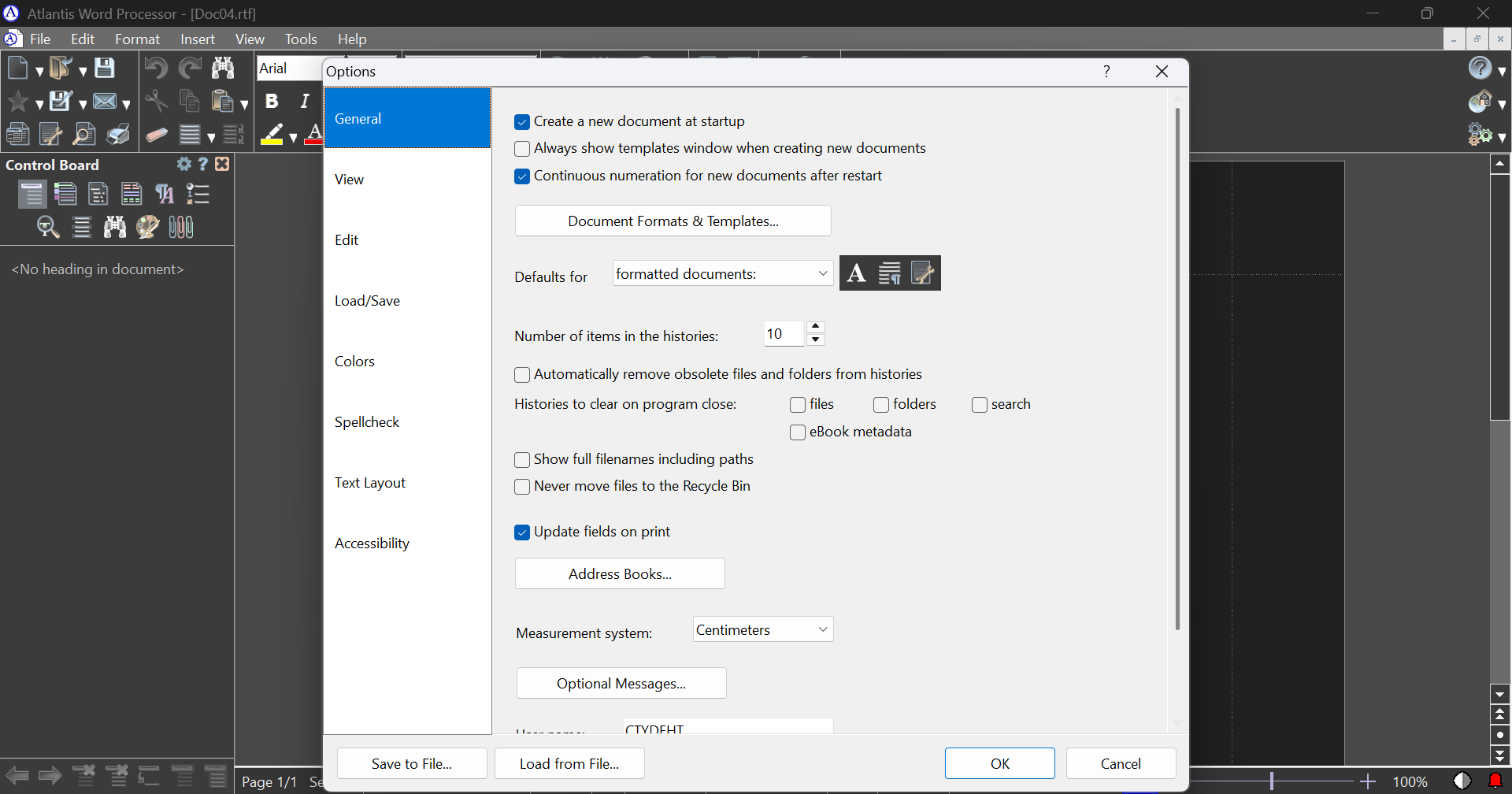
Task: Click the Copy pages icon
Action: point(190,102)
